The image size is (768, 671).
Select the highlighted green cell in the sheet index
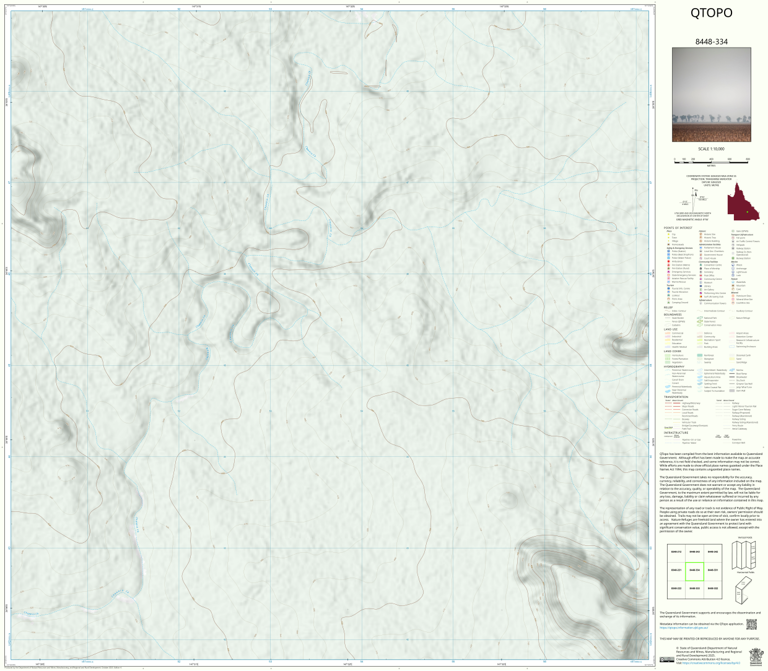(695, 571)
